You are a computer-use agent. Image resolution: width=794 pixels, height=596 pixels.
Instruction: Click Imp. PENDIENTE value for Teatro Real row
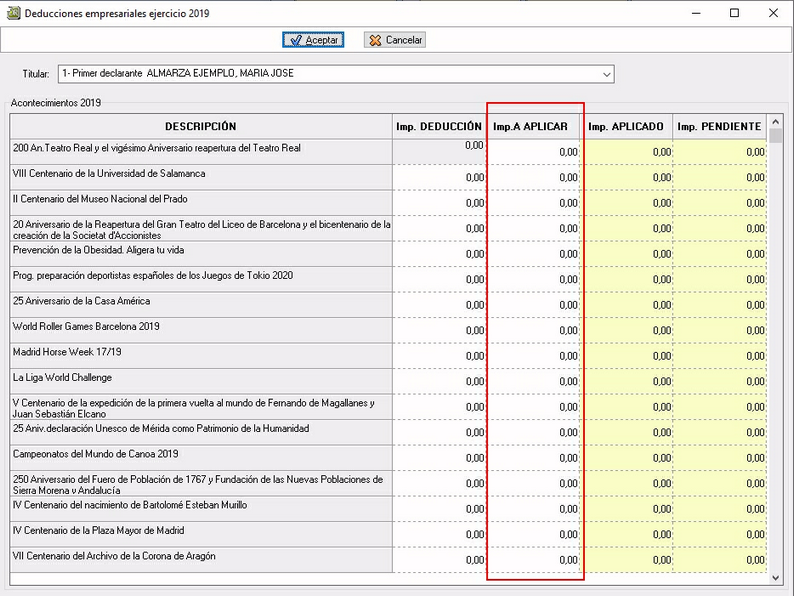(719, 152)
